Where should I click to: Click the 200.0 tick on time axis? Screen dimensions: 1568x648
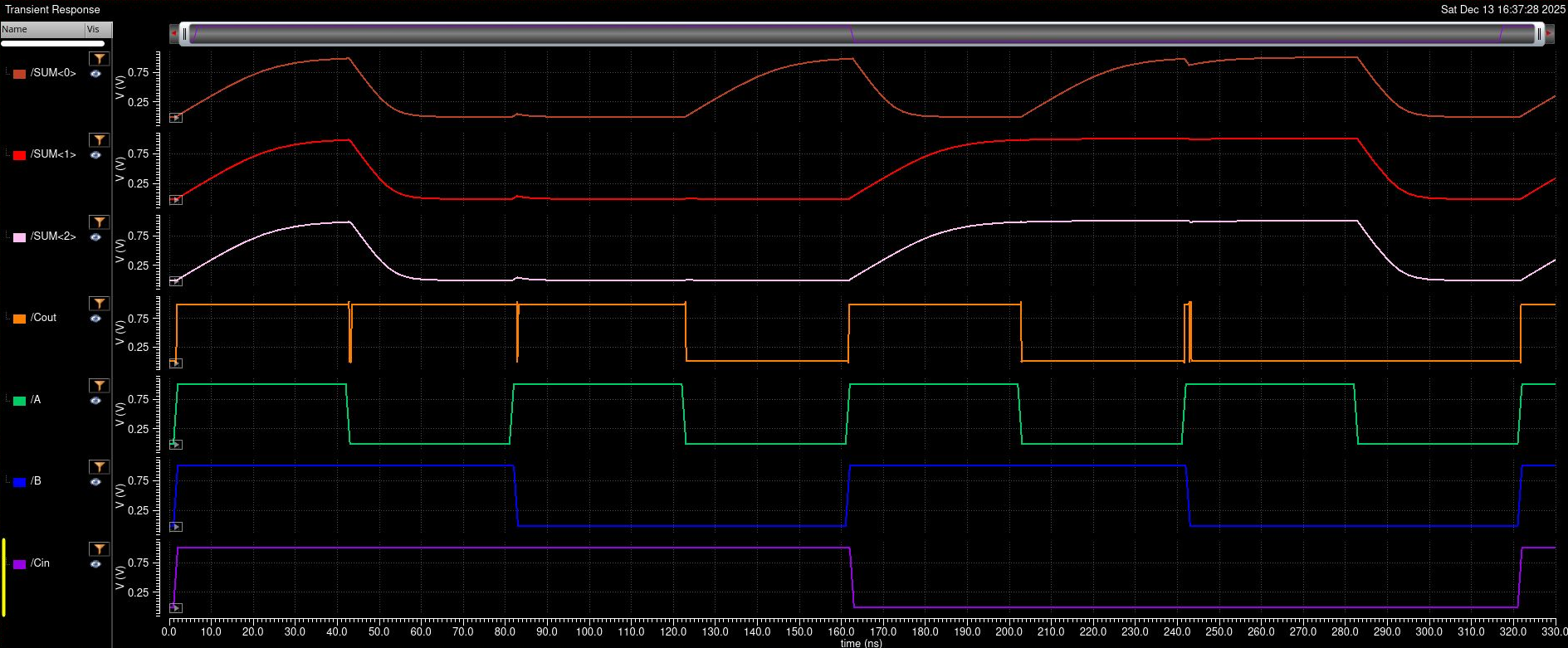pos(1009,632)
